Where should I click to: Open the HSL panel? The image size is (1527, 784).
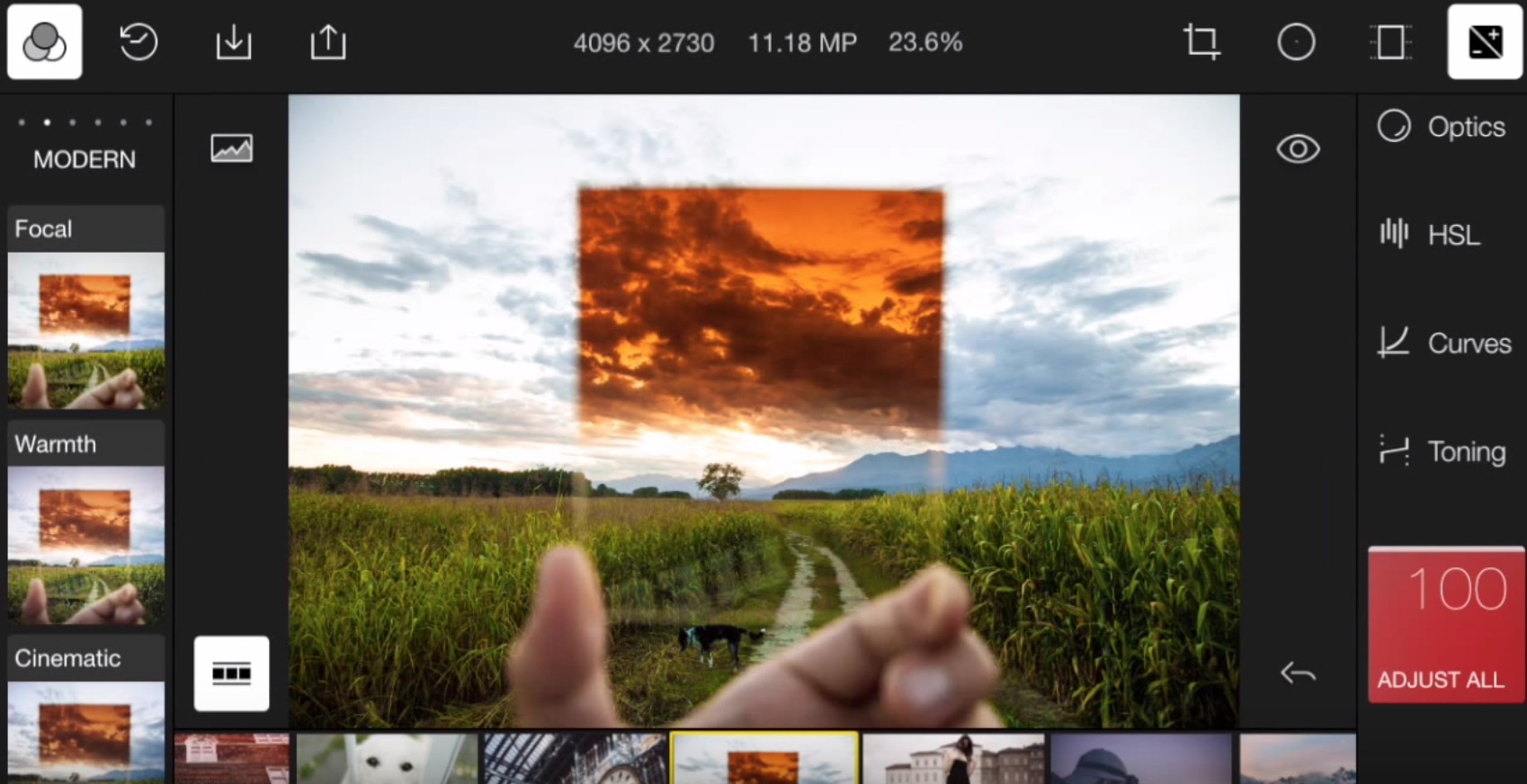coord(1430,235)
